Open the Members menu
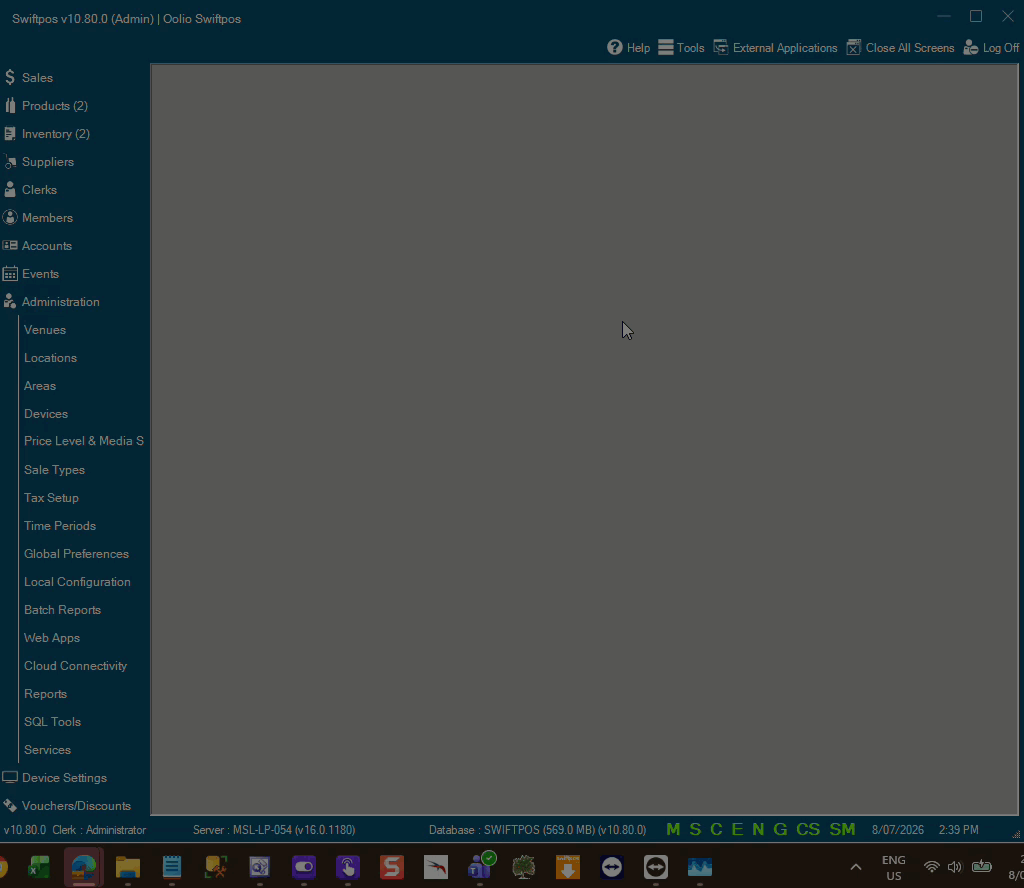Viewport: 1024px width, 888px height. (47, 217)
